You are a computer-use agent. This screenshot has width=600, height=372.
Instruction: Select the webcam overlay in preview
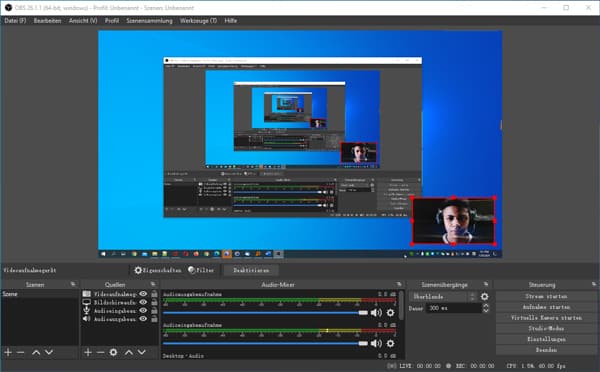(453, 221)
